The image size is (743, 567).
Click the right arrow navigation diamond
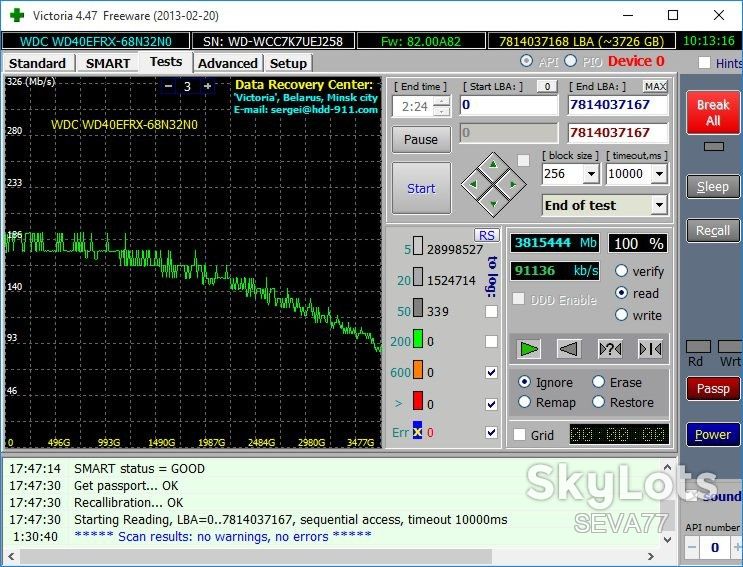tap(513, 184)
